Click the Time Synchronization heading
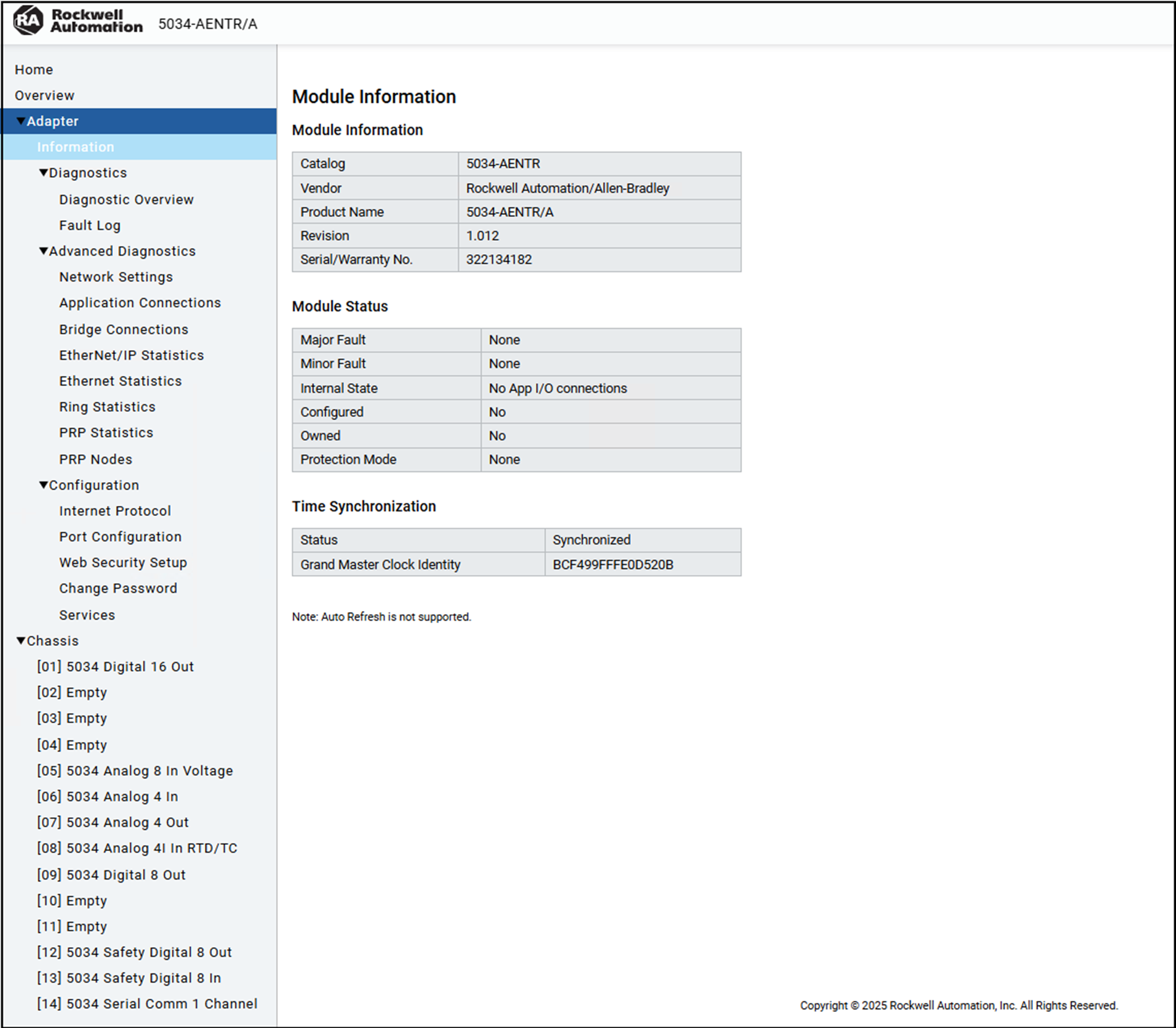This screenshot has height=1028, width=1176. [x=364, y=506]
